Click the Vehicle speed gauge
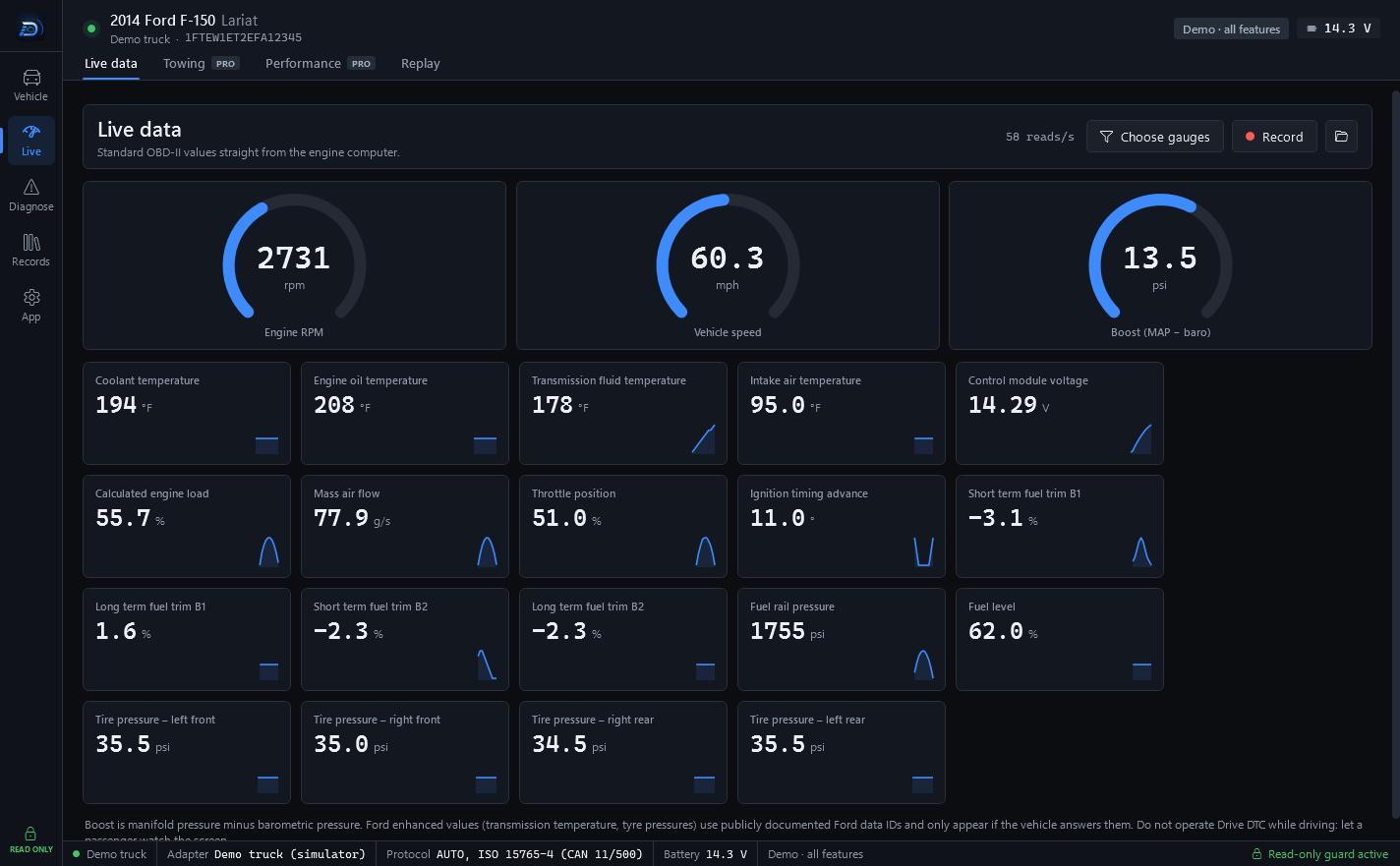 click(x=728, y=265)
